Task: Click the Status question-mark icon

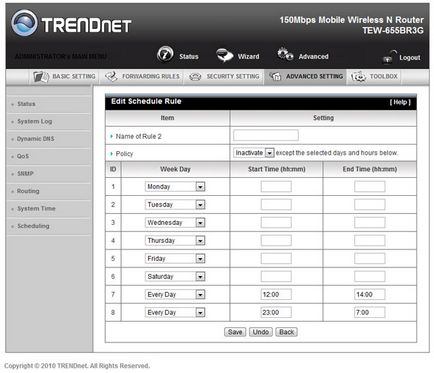Action: point(165,54)
